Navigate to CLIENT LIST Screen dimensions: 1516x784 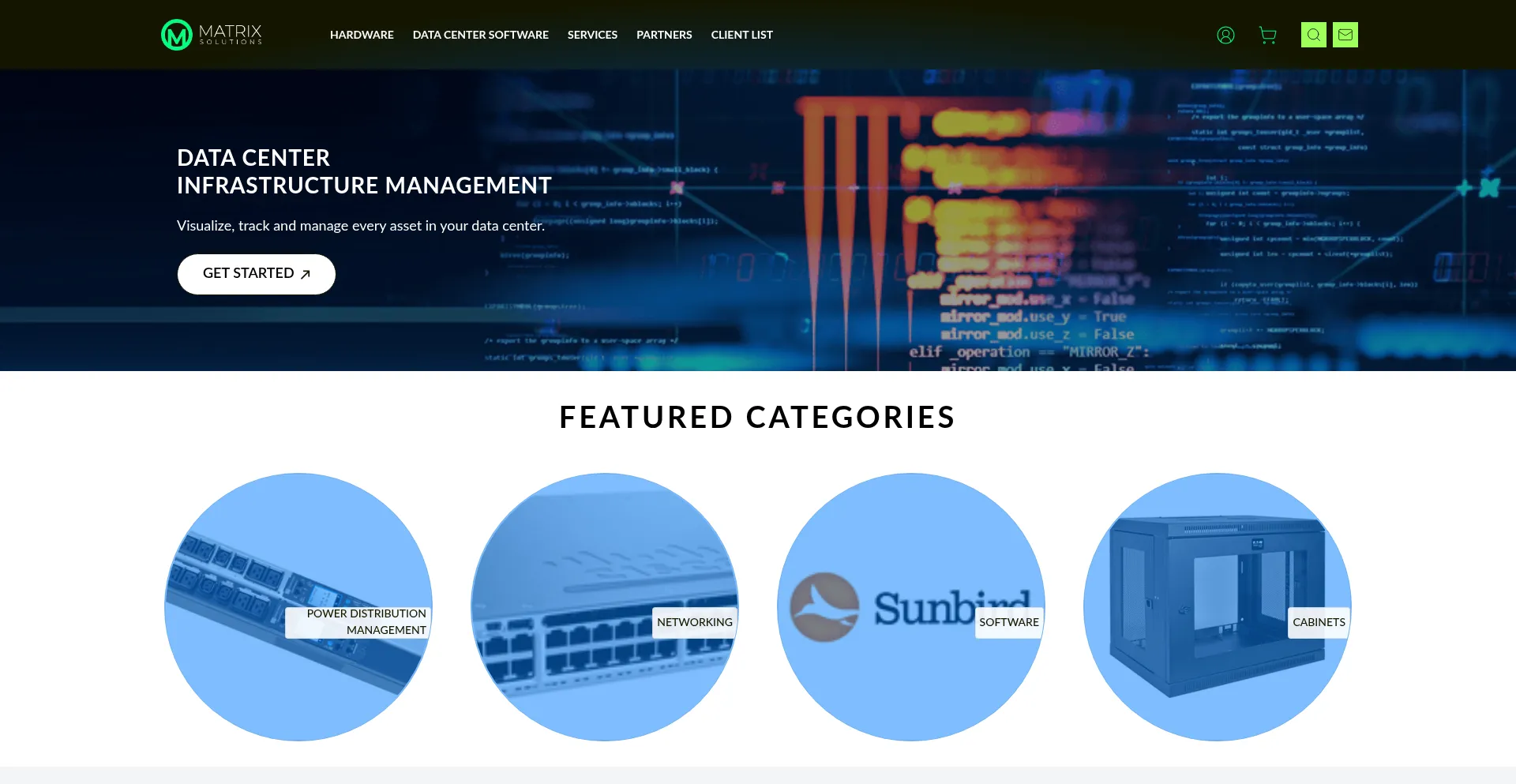tap(741, 35)
